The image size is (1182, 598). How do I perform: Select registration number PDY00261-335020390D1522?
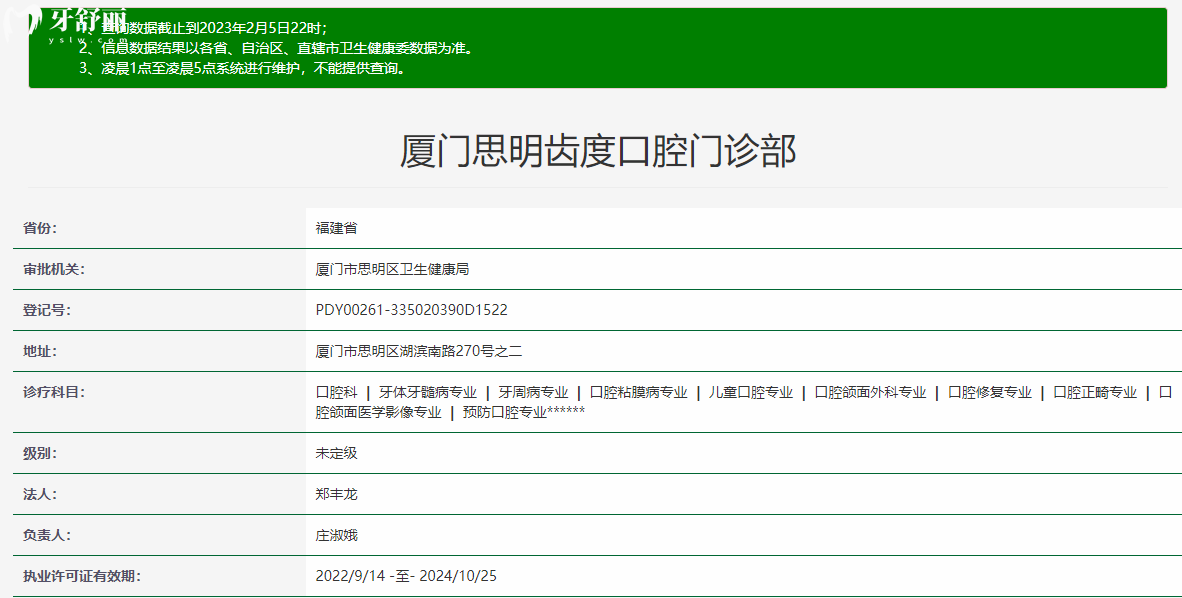pos(412,310)
